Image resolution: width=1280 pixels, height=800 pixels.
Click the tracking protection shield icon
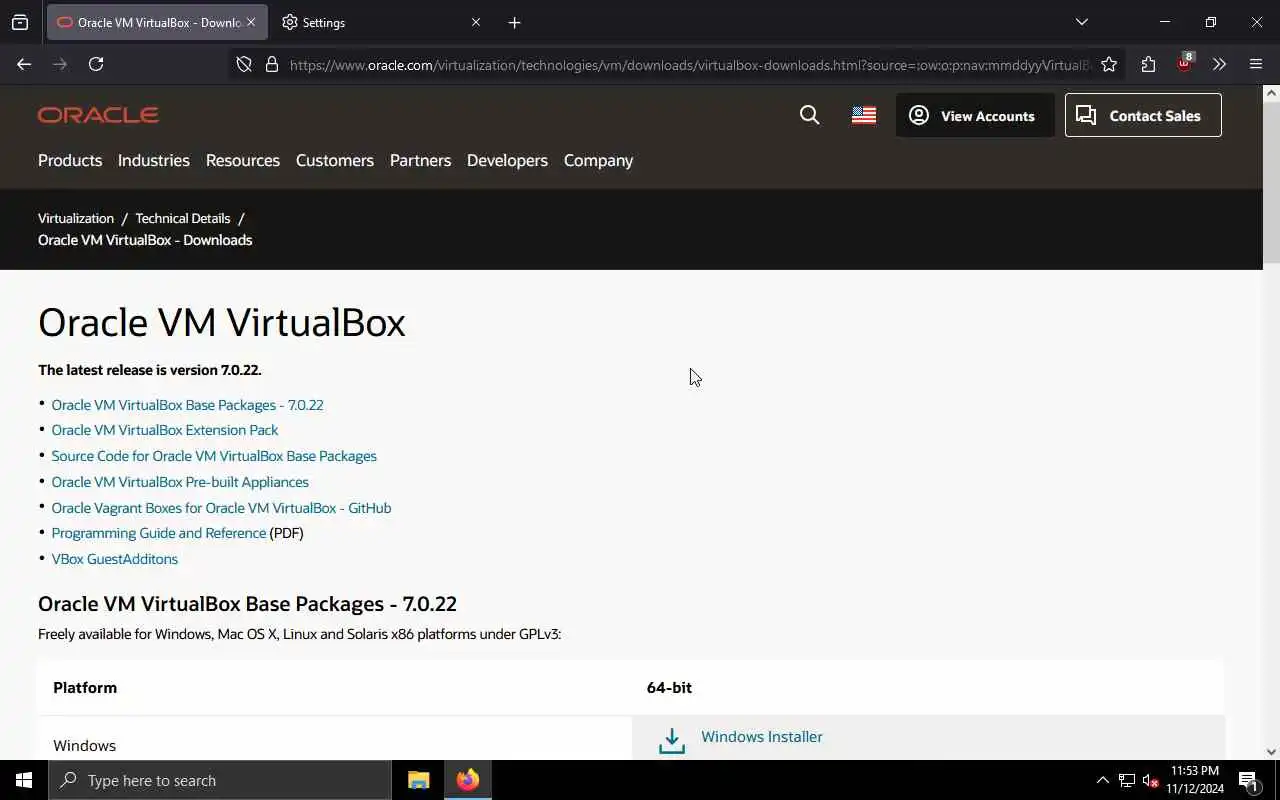(x=244, y=64)
